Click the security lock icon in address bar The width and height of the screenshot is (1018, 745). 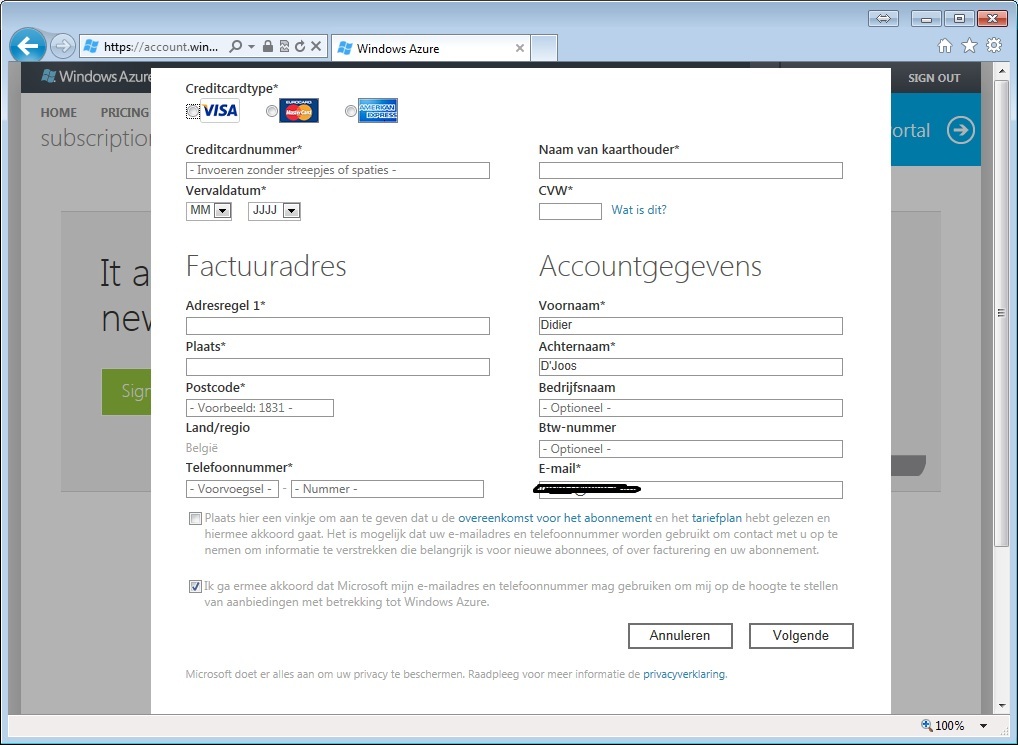268,46
